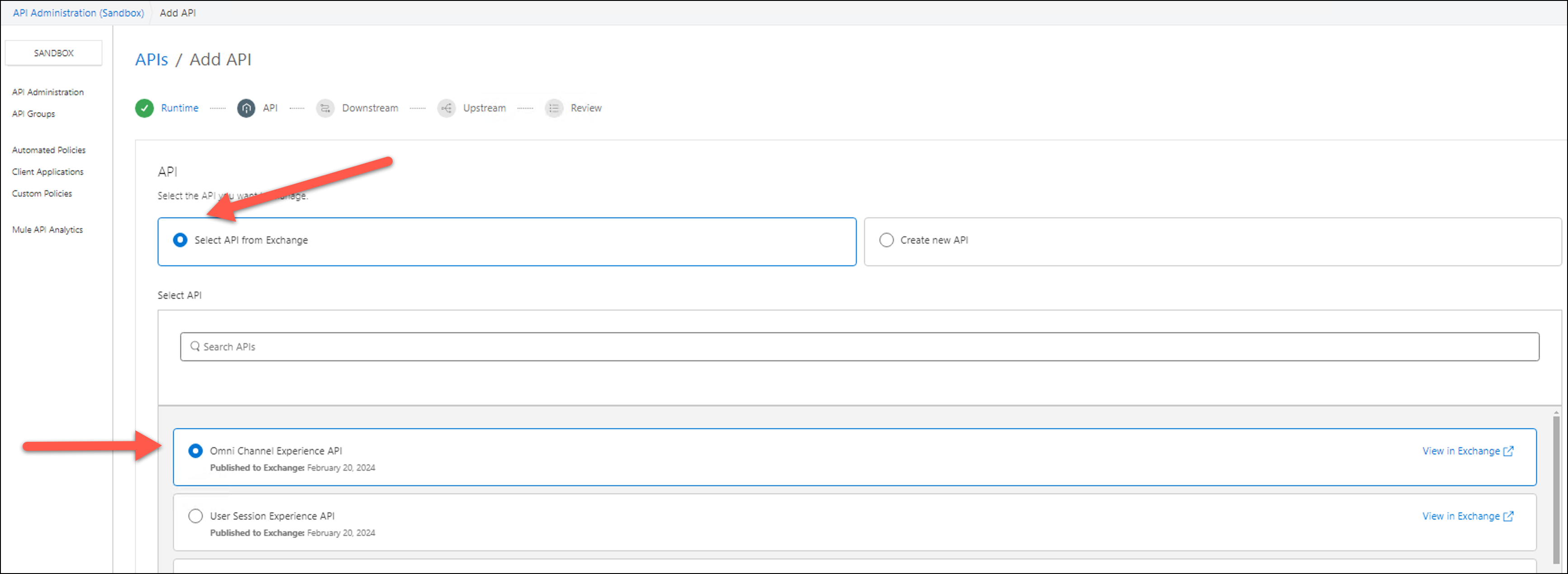The height and width of the screenshot is (574, 1568).
Task: Click the Downstream step label
Action: coord(370,108)
